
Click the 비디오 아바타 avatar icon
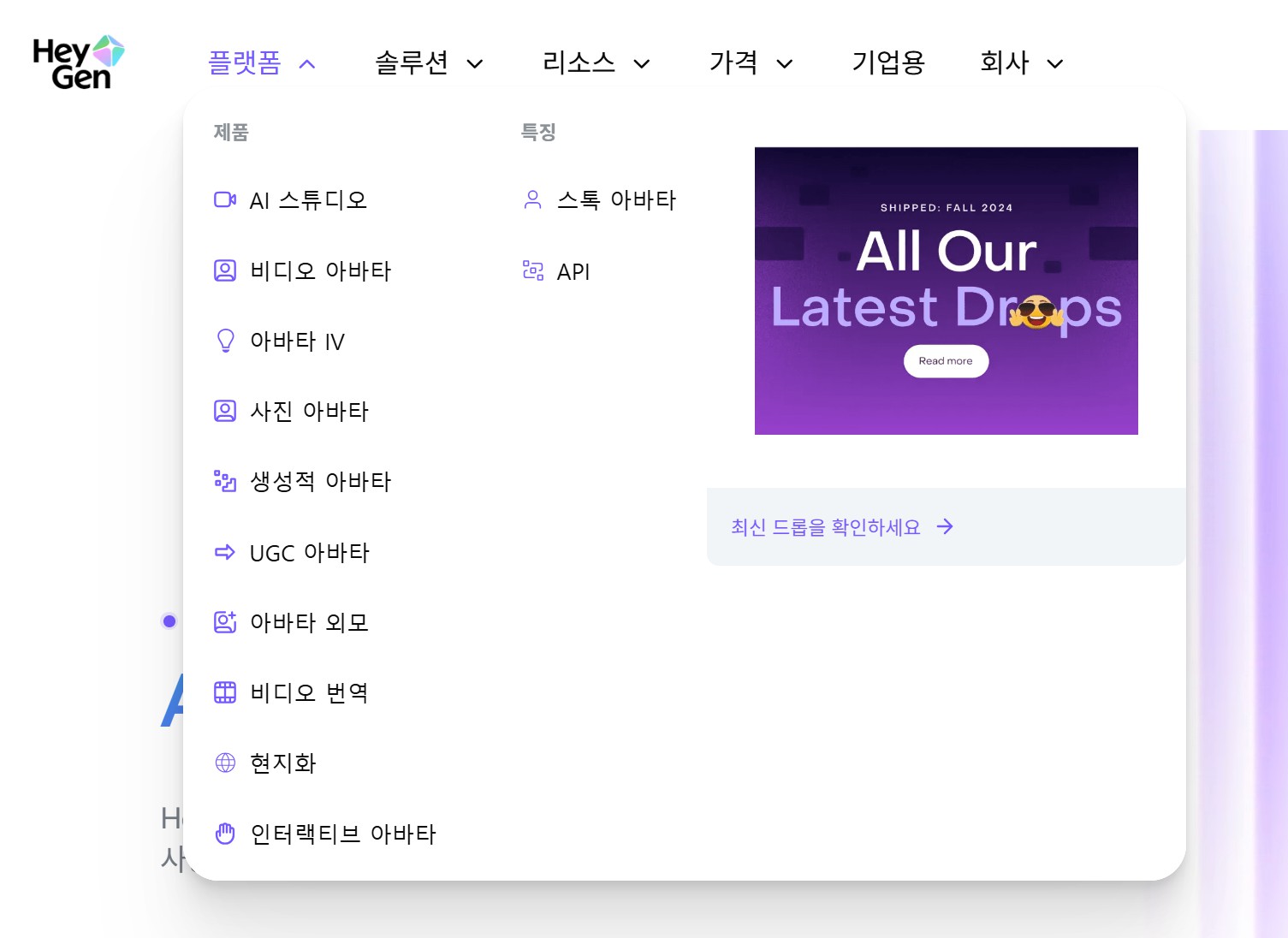(224, 270)
